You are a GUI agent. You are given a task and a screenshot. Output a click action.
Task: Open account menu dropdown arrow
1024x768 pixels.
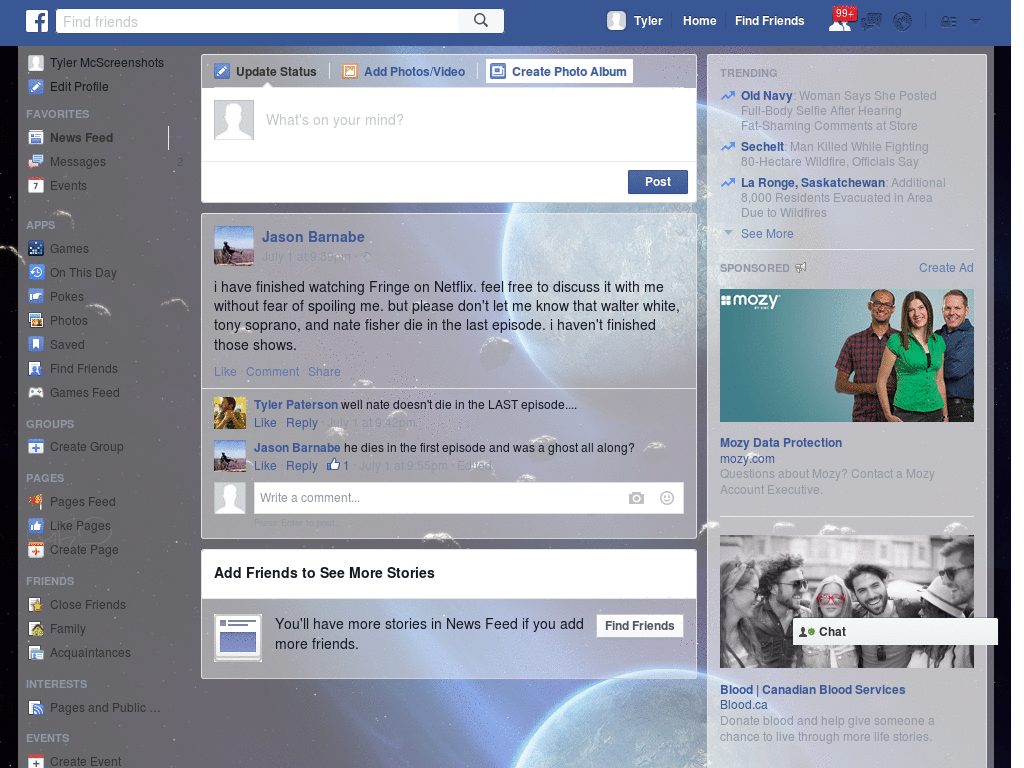975,21
